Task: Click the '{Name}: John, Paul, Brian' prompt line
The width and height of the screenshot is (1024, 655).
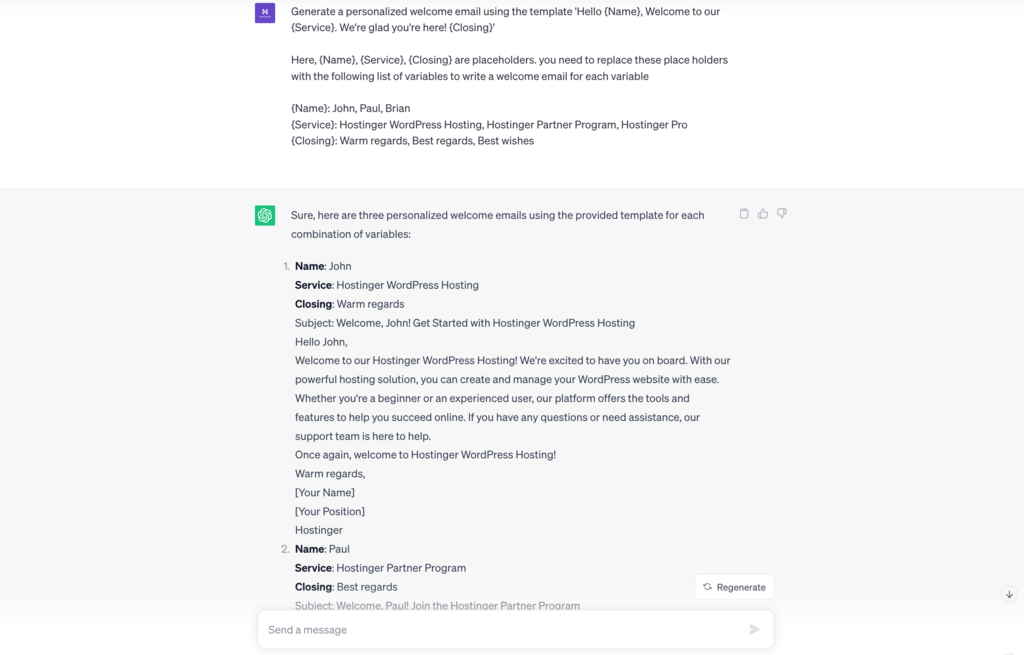Action: (350, 108)
